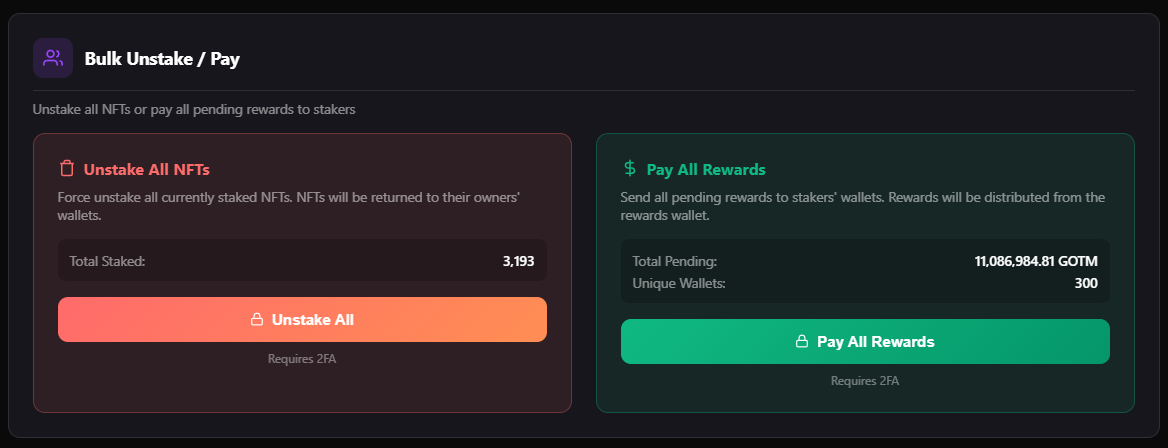Click the red Unstake All NFTs title
This screenshot has width=1168, height=448.
(x=146, y=169)
